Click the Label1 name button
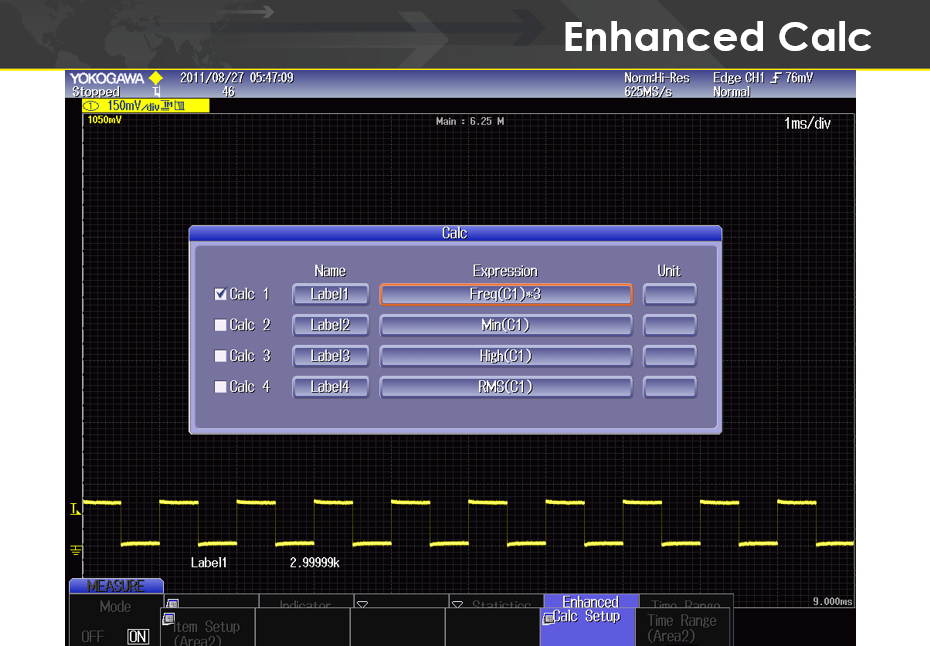Viewport: 930px width, 646px height. [x=330, y=294]
